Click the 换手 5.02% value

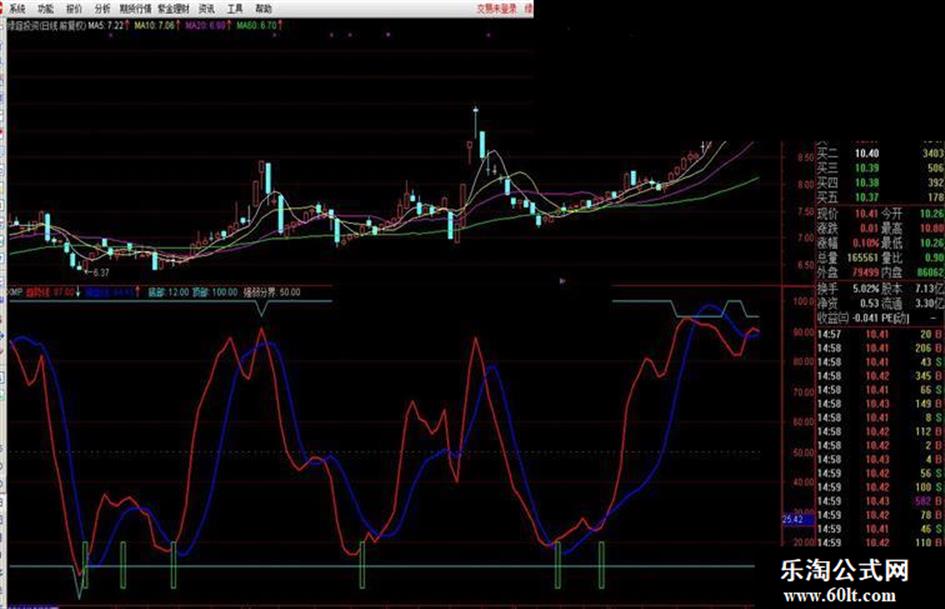865,289
